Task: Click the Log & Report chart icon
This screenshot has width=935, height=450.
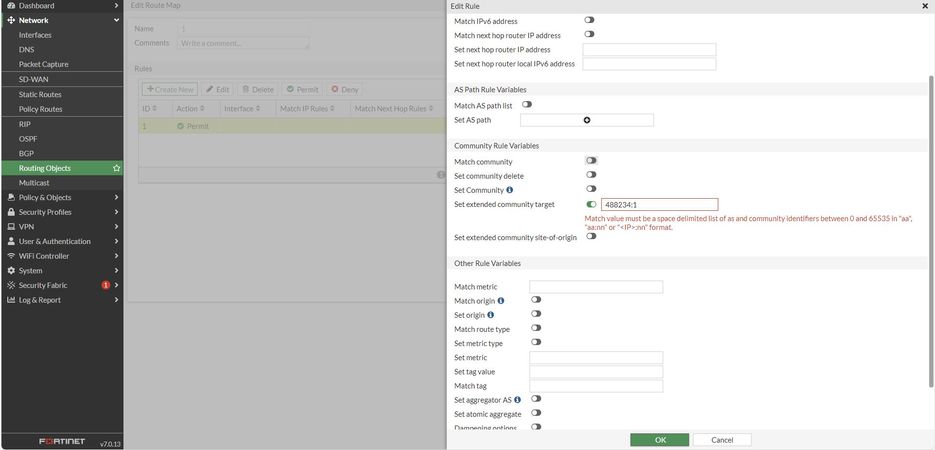Action: [11, 300]
